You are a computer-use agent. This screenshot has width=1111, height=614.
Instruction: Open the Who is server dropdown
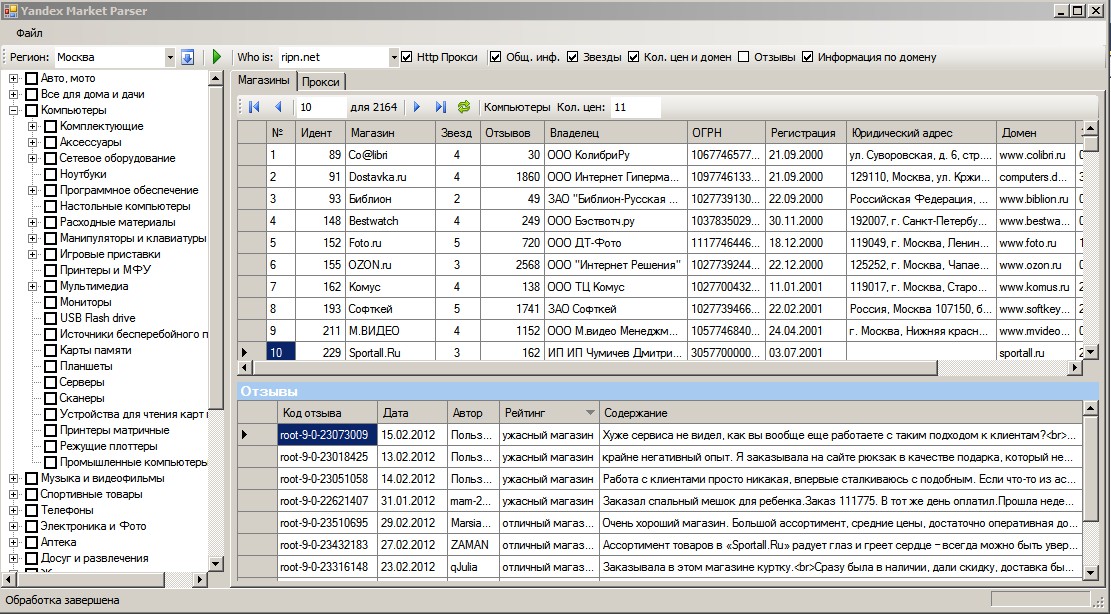(394, 57)
